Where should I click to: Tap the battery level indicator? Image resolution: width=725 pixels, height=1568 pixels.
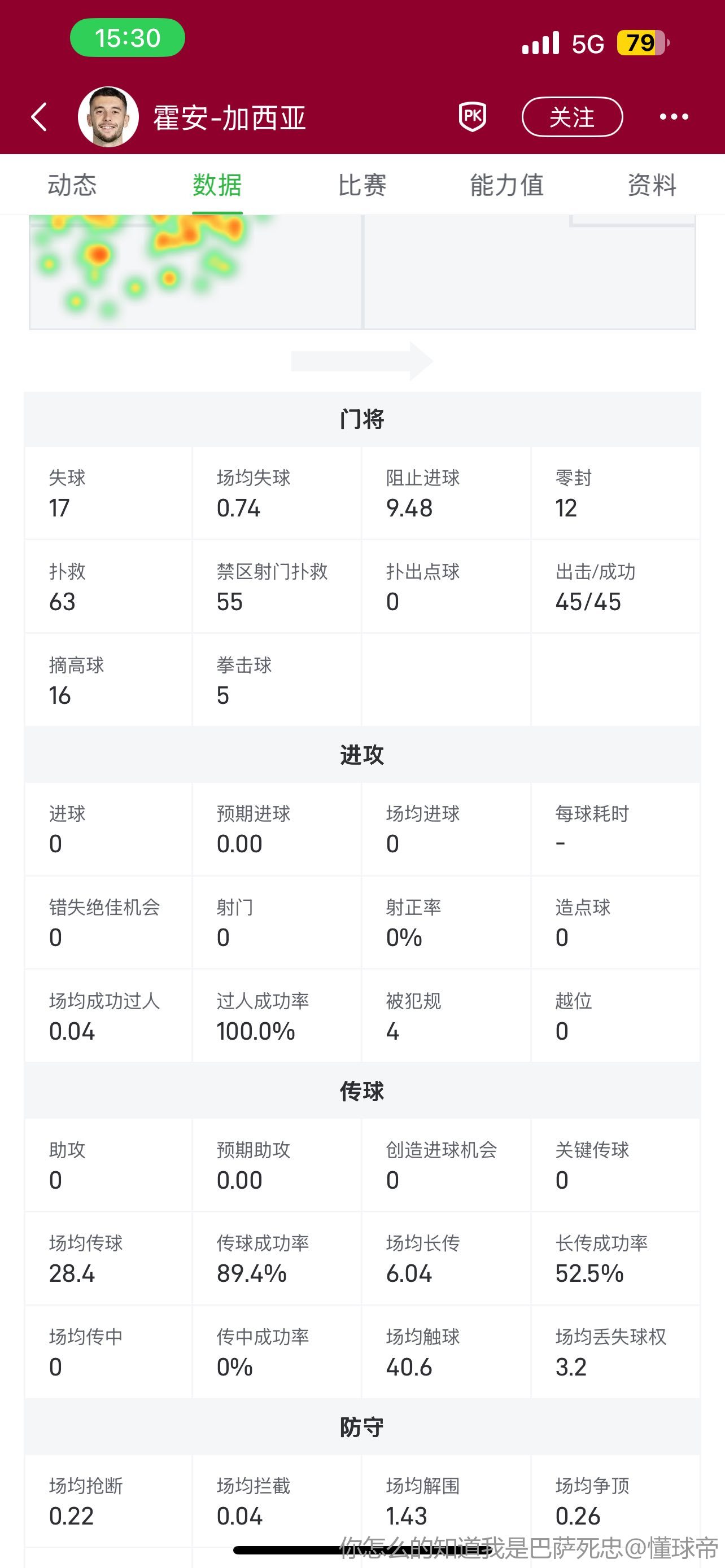click(x=642, y=43)
